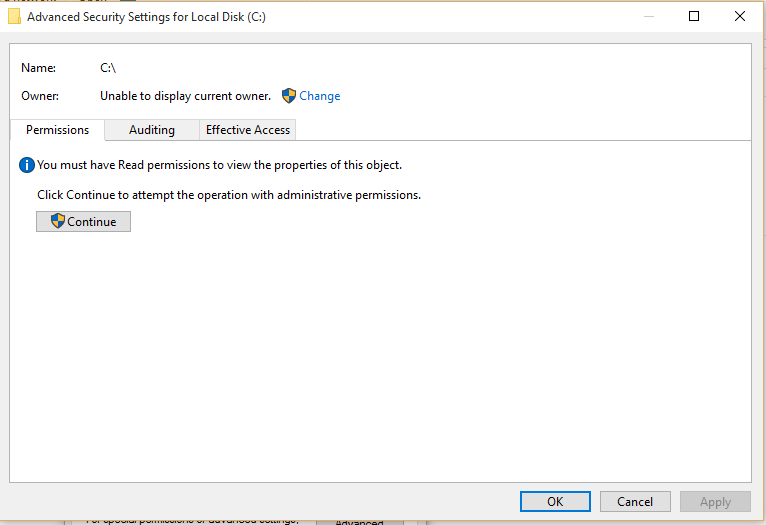The image size is (766, 525).
Task: Switch to the Permissions tab
Action: pyautogui.click(x=57, y=130)
